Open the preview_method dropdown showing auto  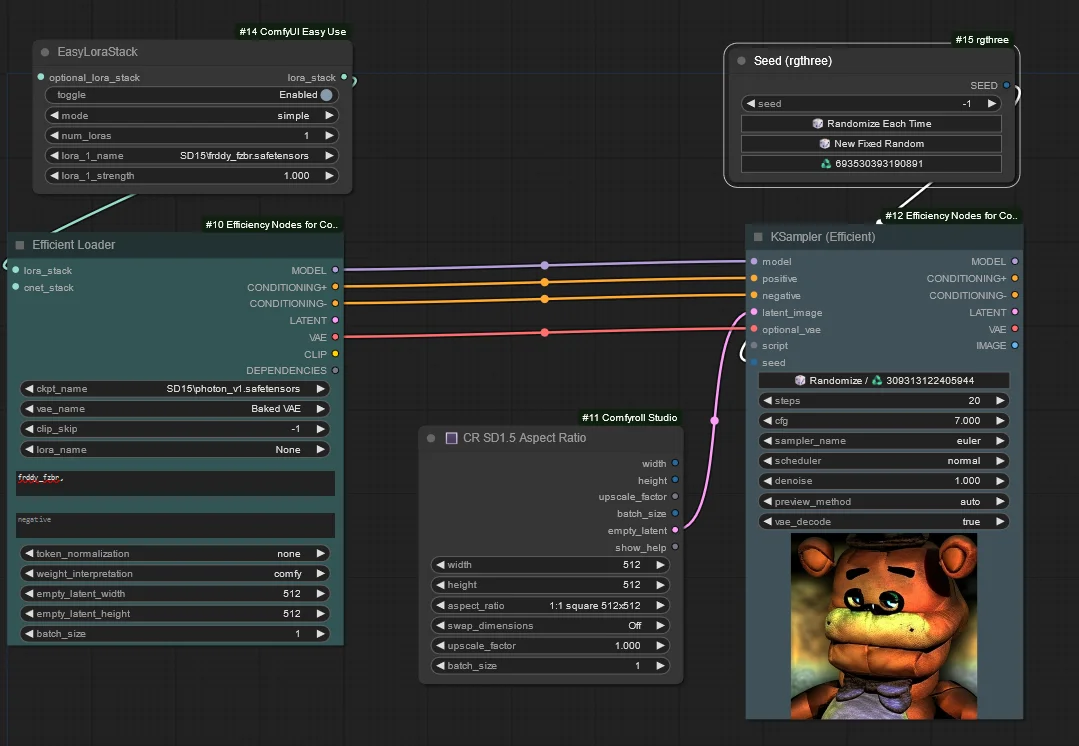coord(884,502)
